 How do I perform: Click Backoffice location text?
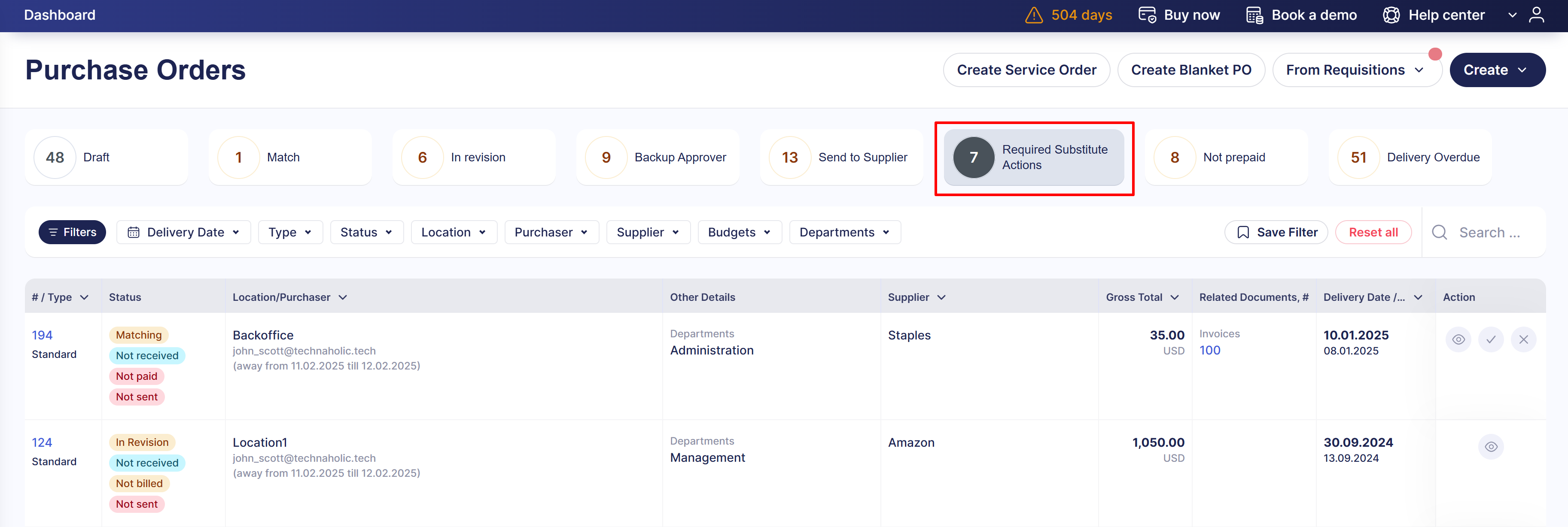pyautogui.click(x=263, y=335)
